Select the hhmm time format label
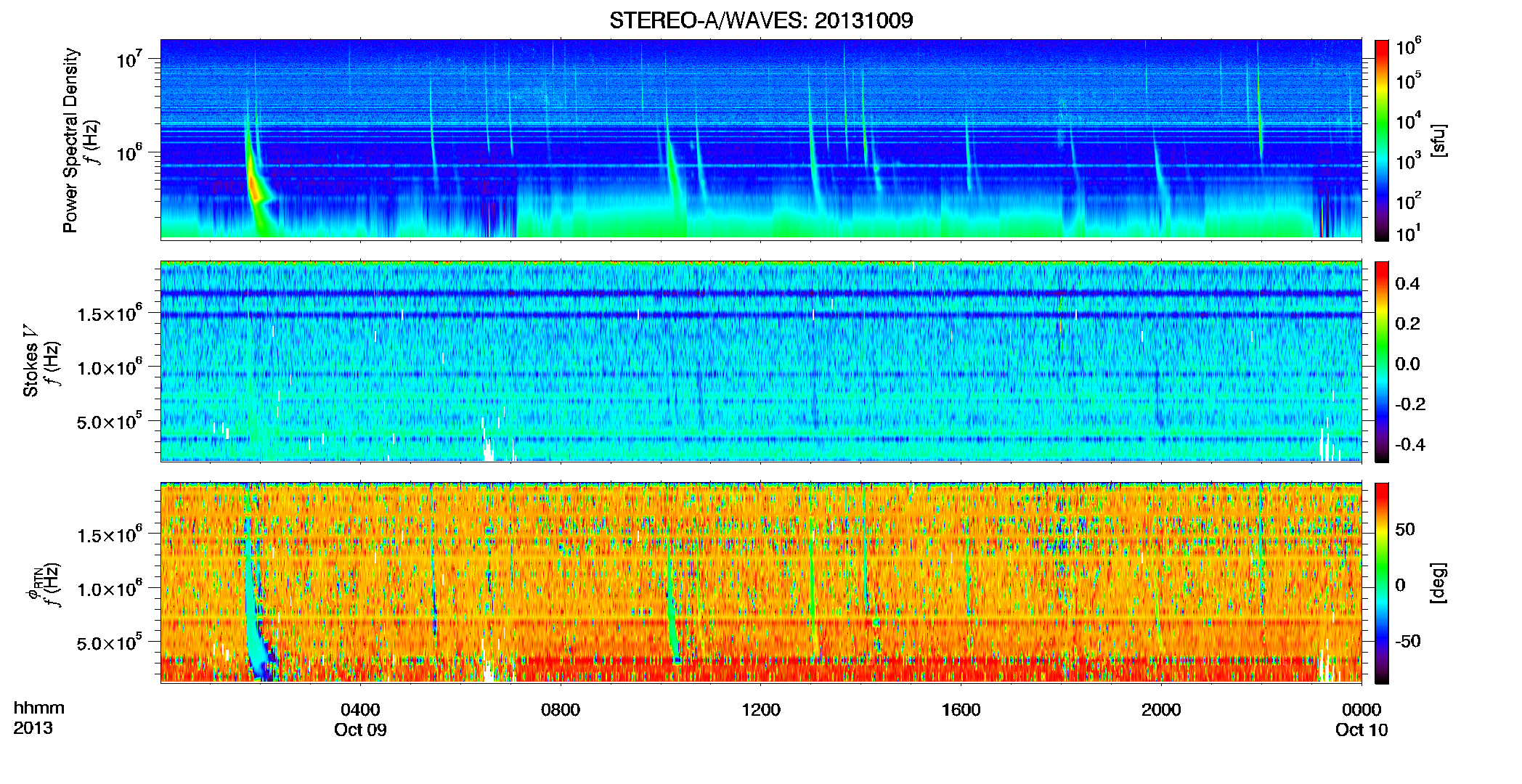This screenshot has width=1522, height=784. [x=39, y=709]
